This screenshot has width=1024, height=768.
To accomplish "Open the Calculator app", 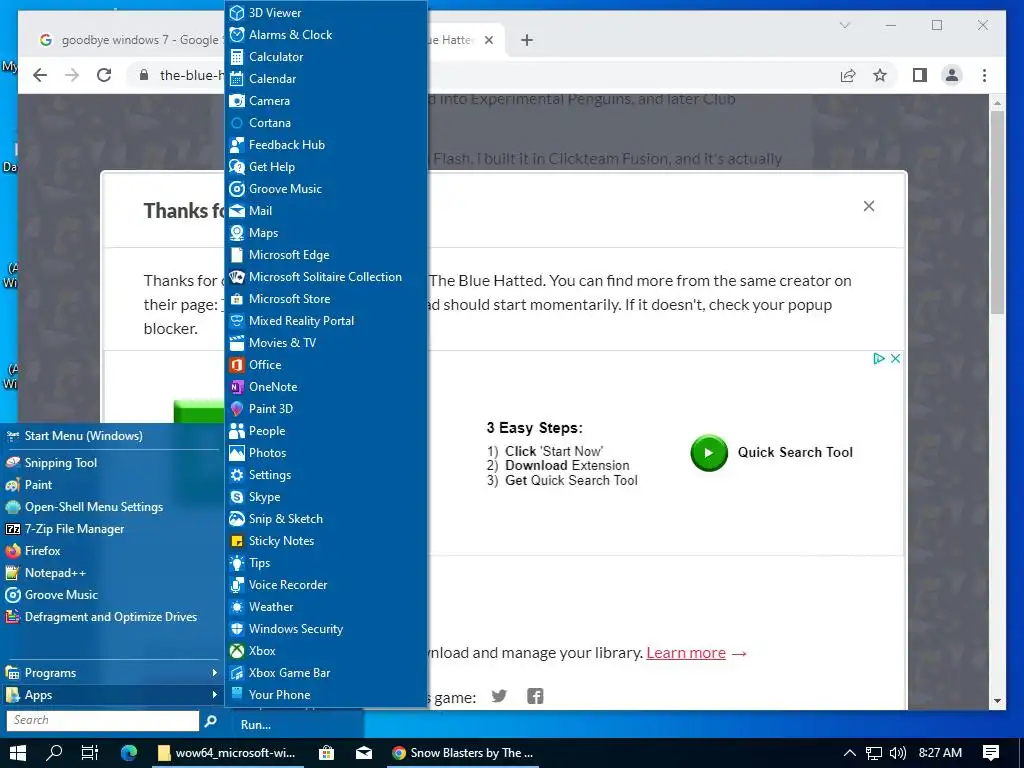I will click(x=327, y=57).
